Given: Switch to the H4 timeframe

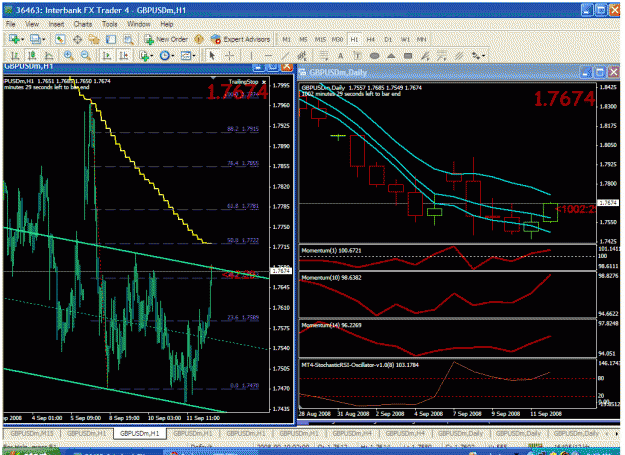Looking at the screenshot, I should pyautogui.click(x=371, y=39).
